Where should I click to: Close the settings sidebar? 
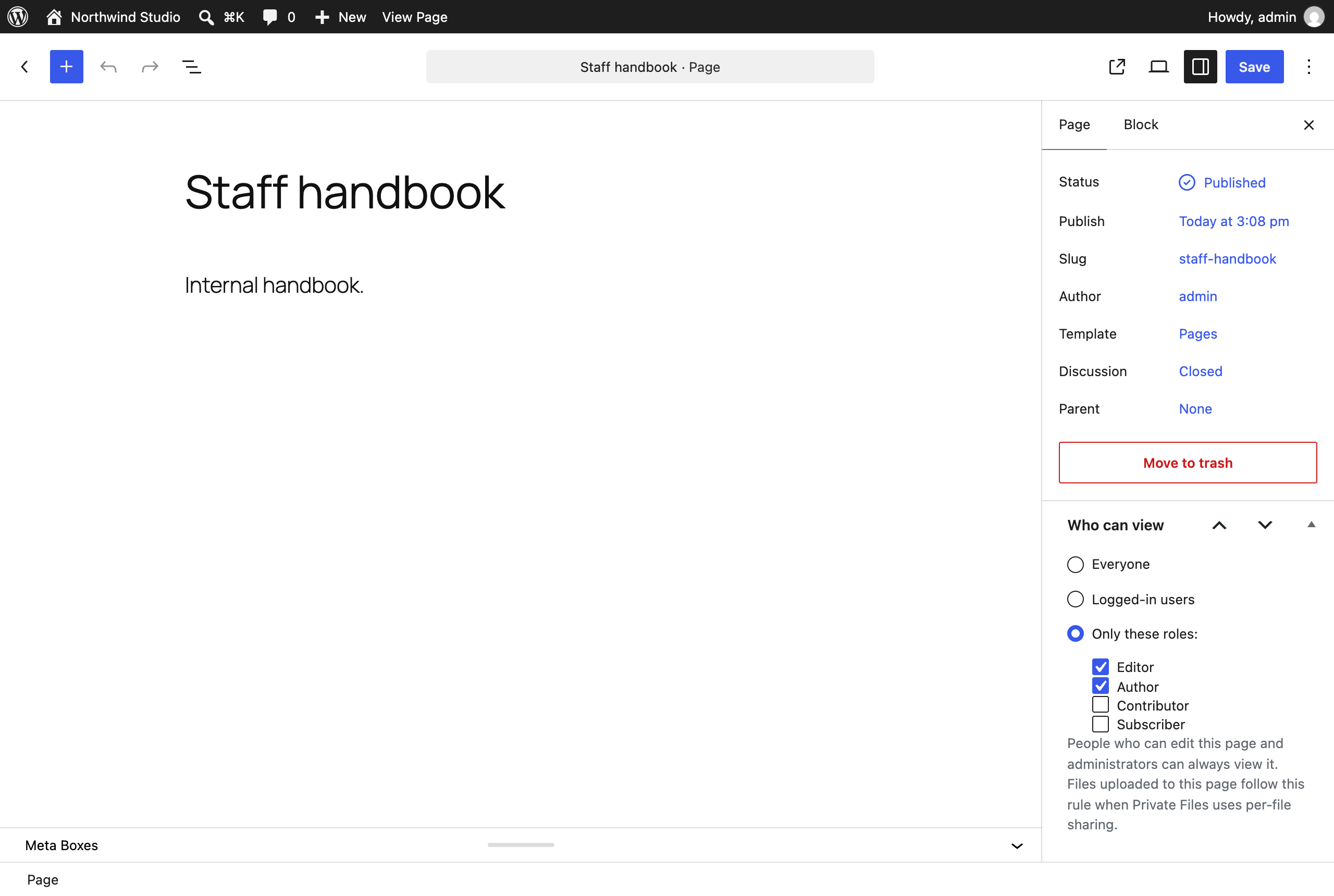pos(1308,125)
